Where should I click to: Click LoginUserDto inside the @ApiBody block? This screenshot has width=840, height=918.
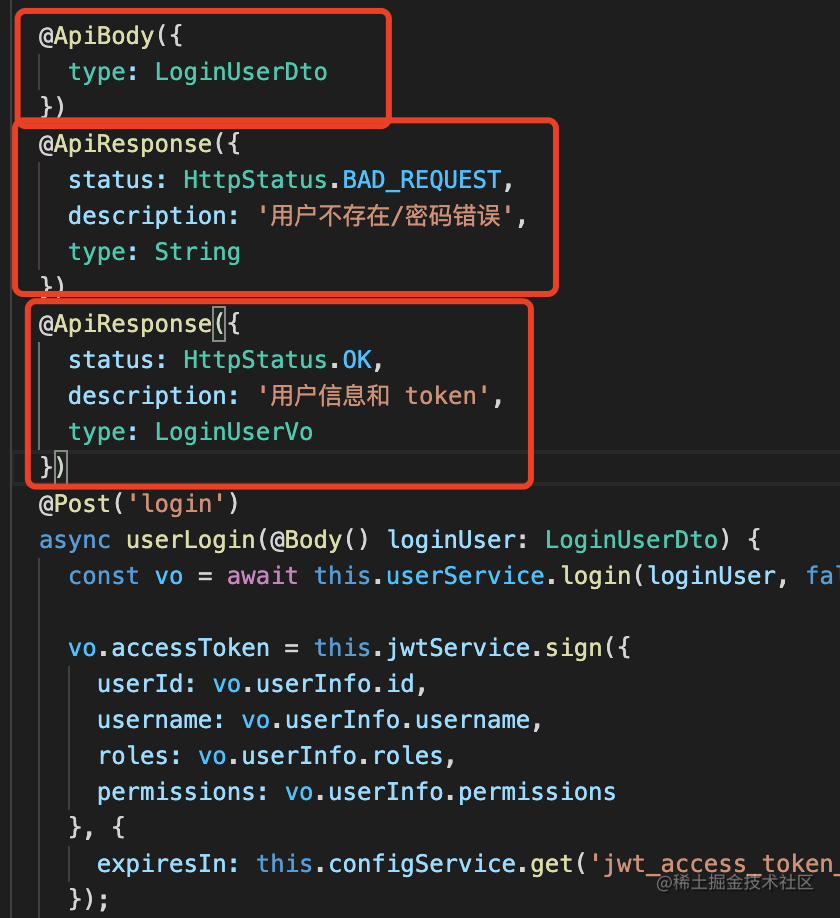[x=241, y=72]
